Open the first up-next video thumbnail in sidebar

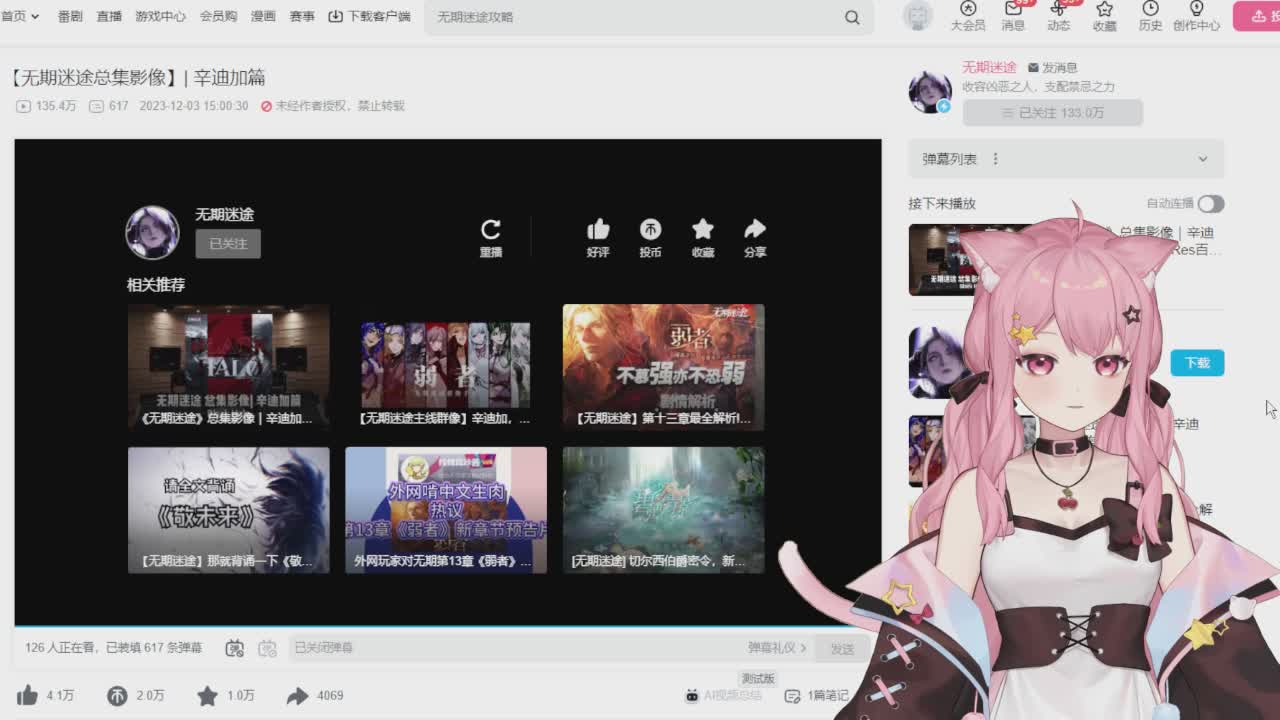click(940, 260)
